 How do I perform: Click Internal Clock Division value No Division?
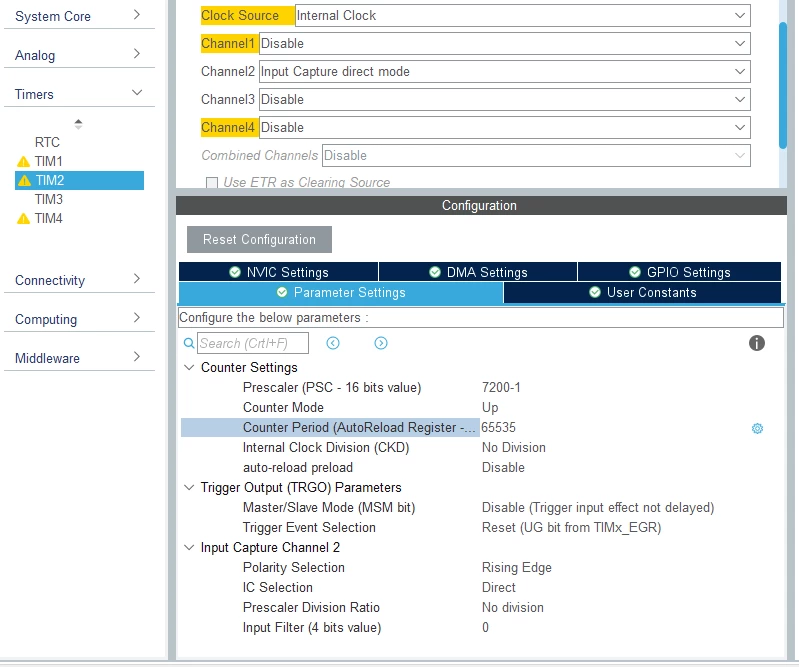[x=514, y=447]
